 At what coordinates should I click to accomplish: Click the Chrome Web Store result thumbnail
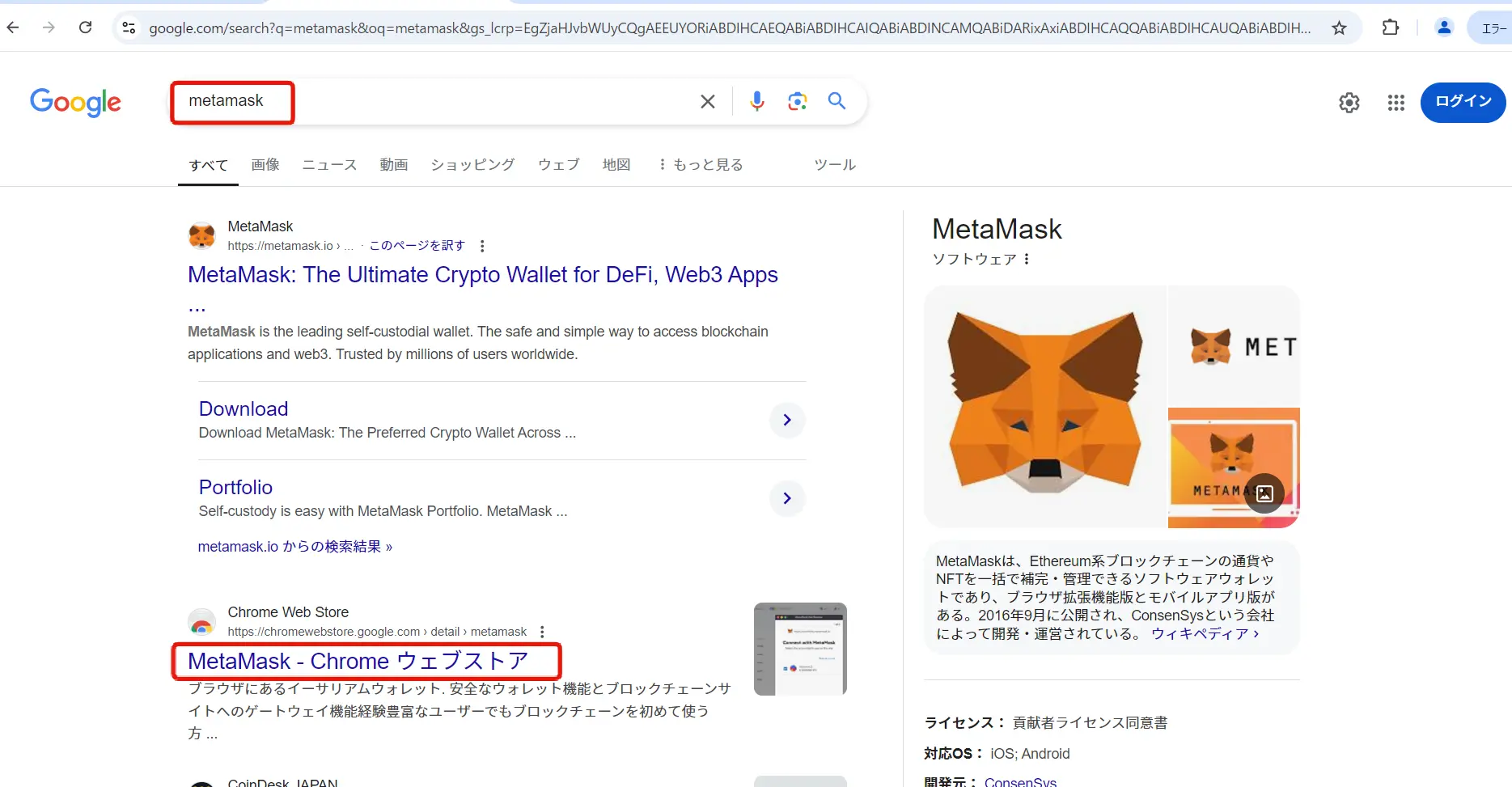pos(800,649)
